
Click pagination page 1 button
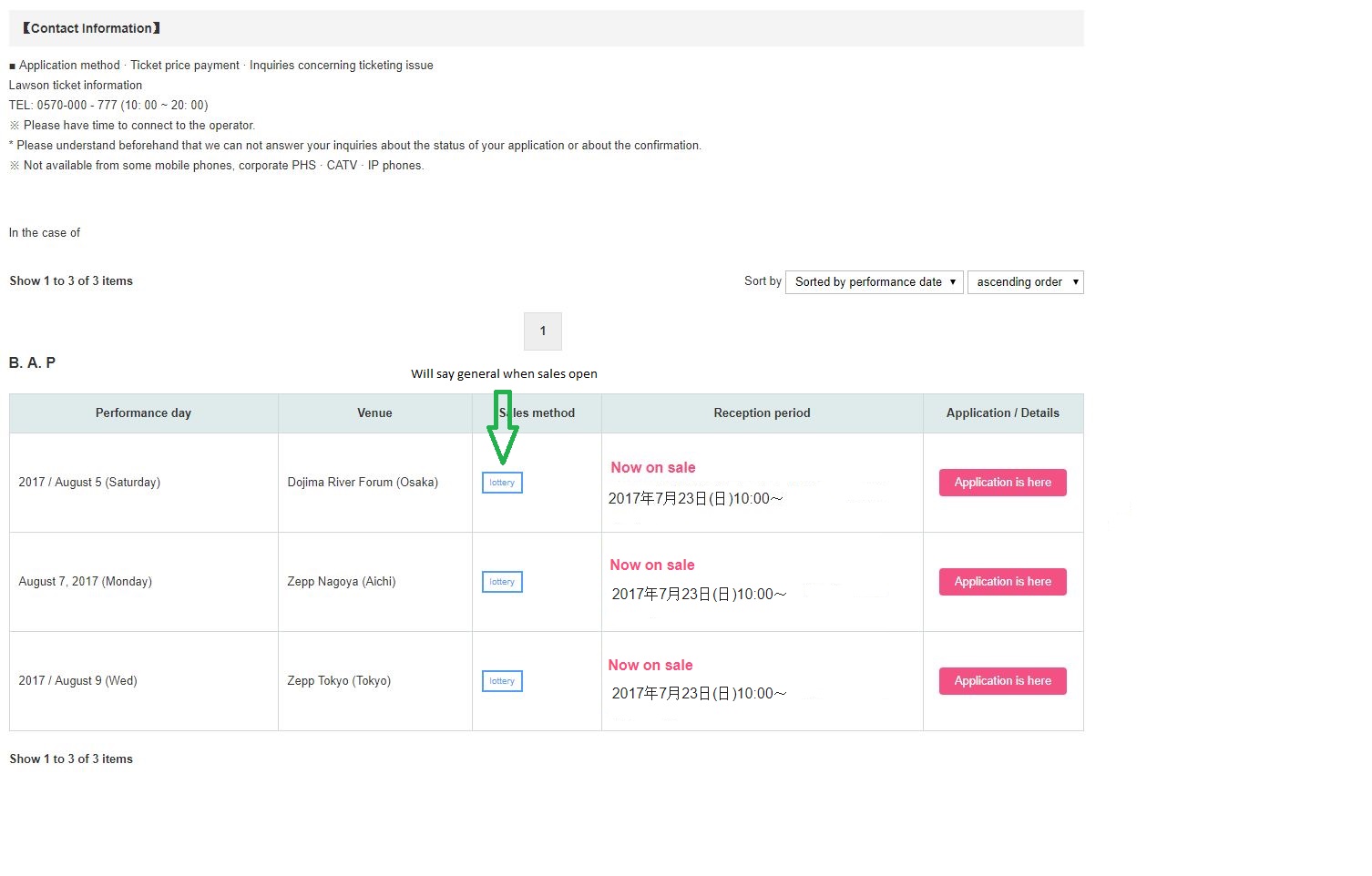tap(543, 331)
